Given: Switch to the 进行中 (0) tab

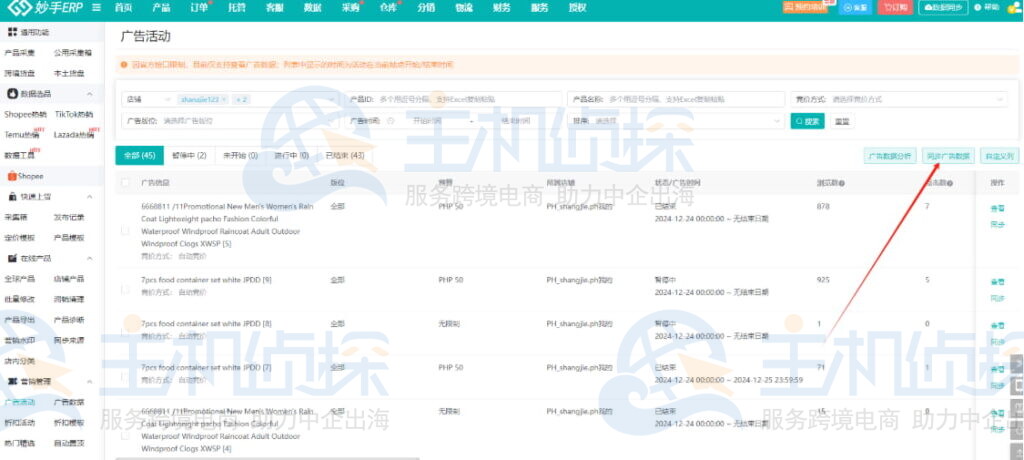Looking at the screenshot, I should click(291, 156).
